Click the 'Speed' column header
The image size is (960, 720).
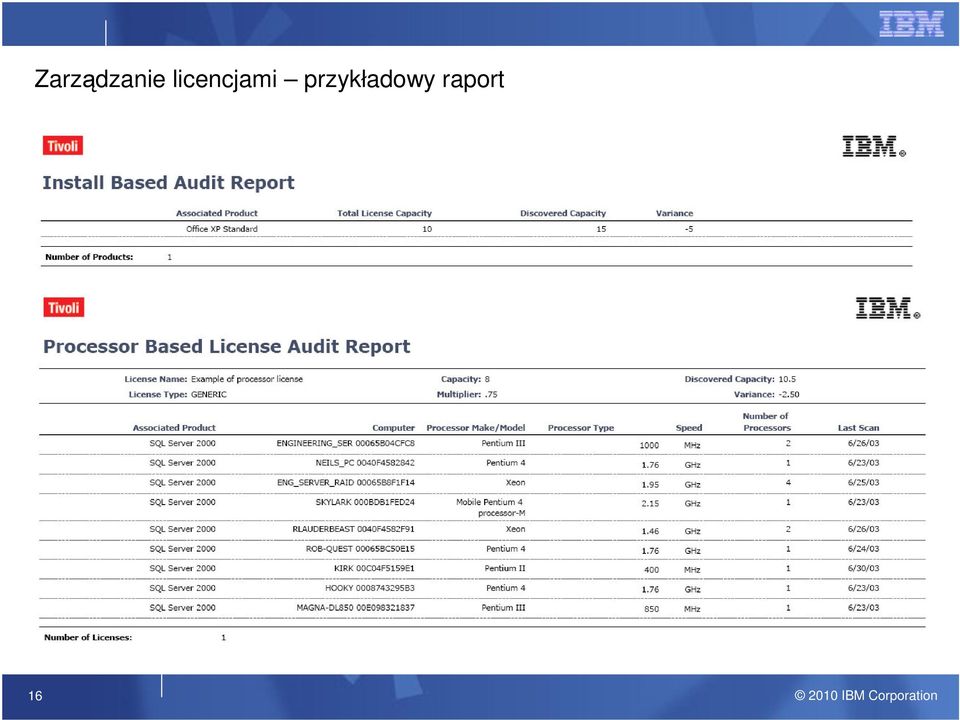pyautogui.click(x=689, y=428)
